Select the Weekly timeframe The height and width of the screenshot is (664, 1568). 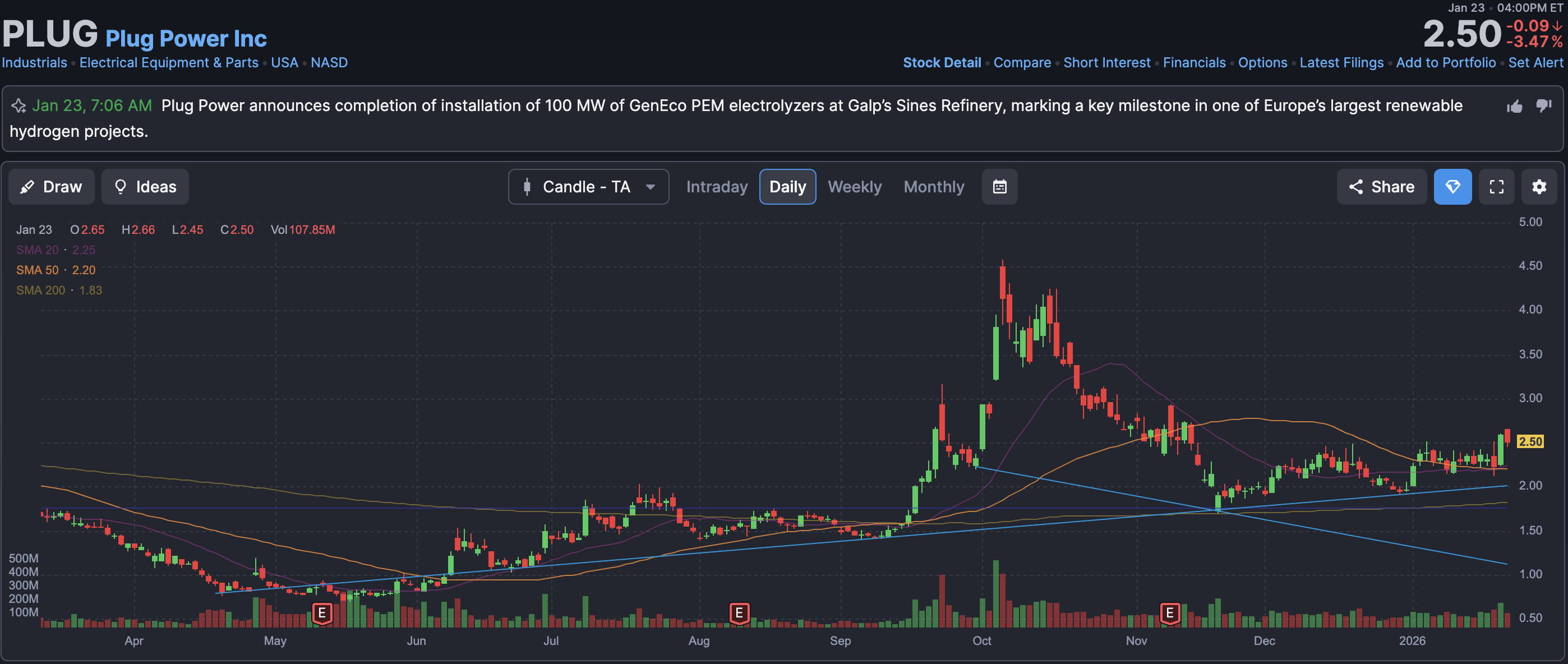pyautogui.click(x=854, y=187)
